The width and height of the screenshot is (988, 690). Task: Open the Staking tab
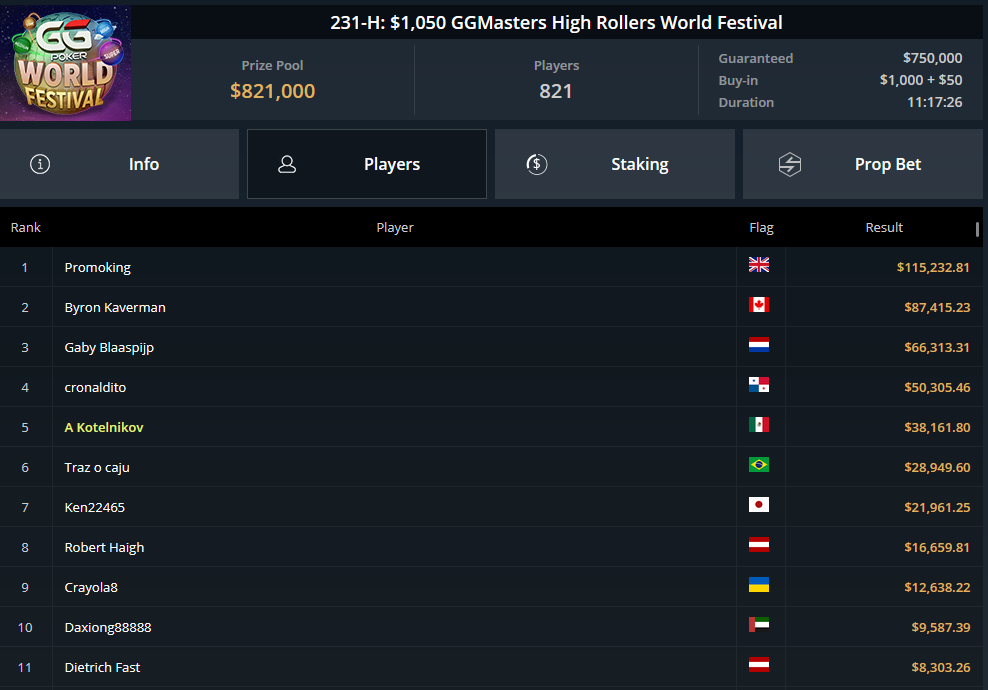614,164
